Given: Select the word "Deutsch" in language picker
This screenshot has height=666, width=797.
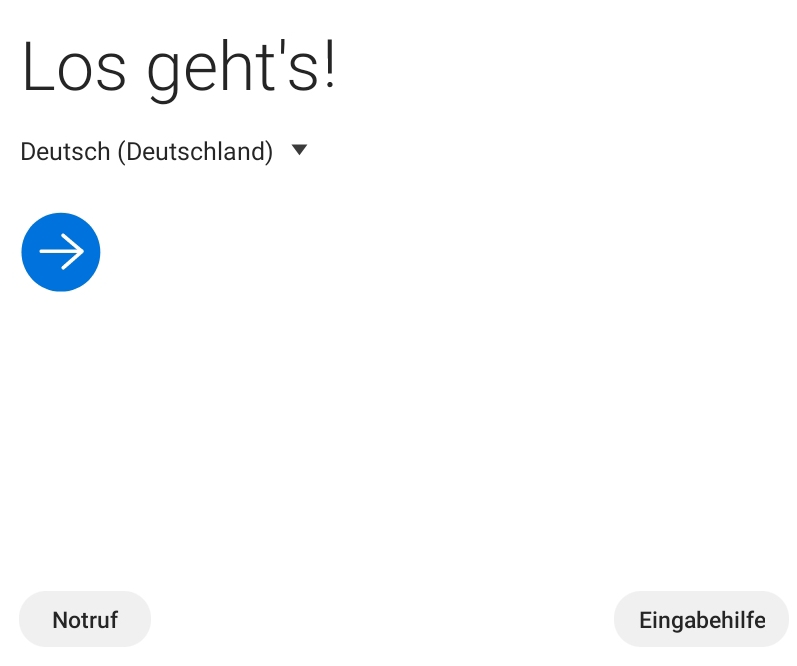Looking at the screenshot, I should click(x=65, y=152).
